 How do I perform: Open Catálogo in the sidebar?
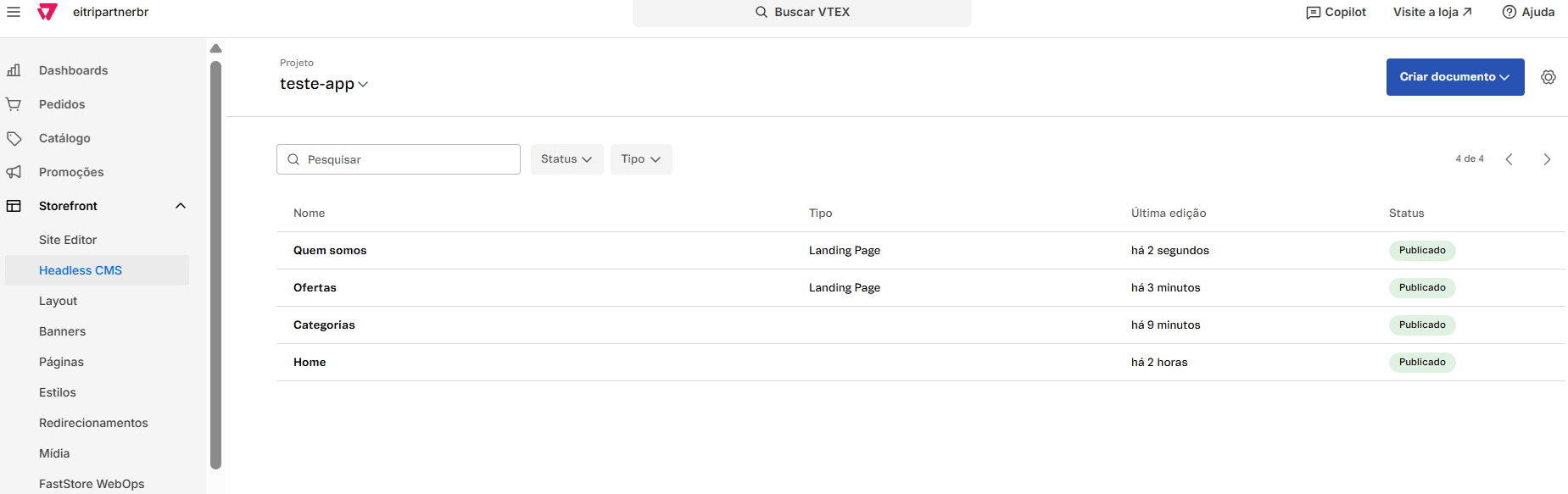(64, 138)
